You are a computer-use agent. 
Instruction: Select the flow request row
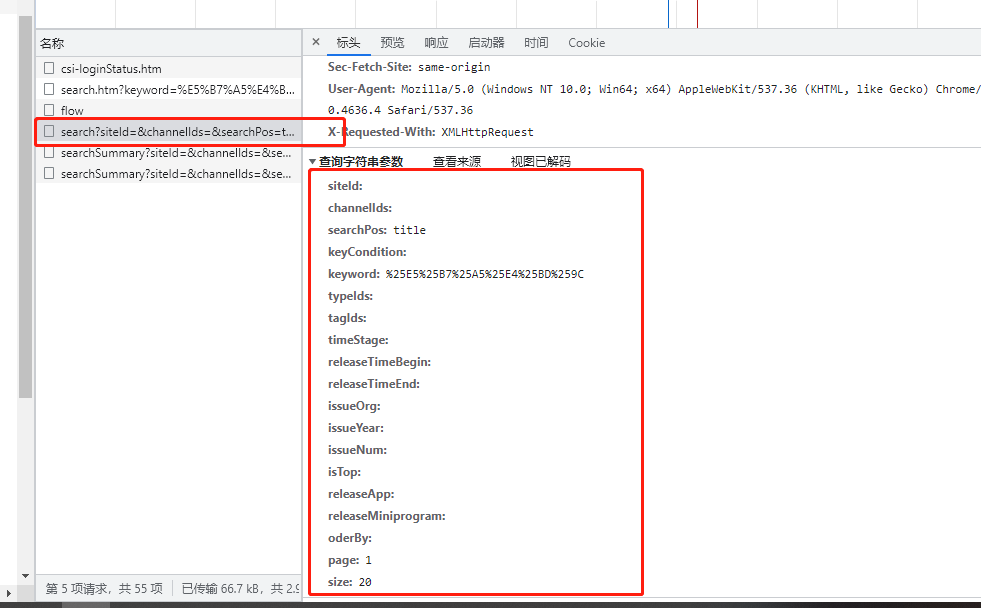[x=168, y=110]
